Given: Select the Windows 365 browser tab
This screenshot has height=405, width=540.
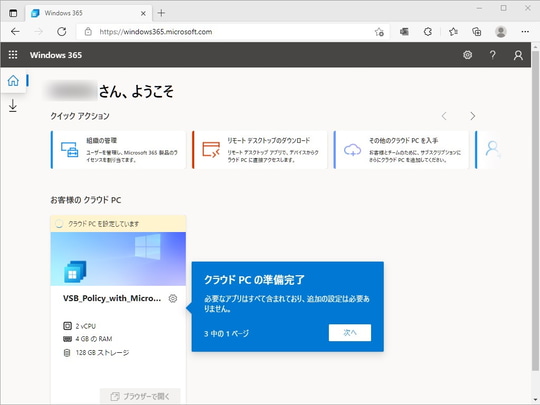Looking at the screenshot, I should 88,13.
